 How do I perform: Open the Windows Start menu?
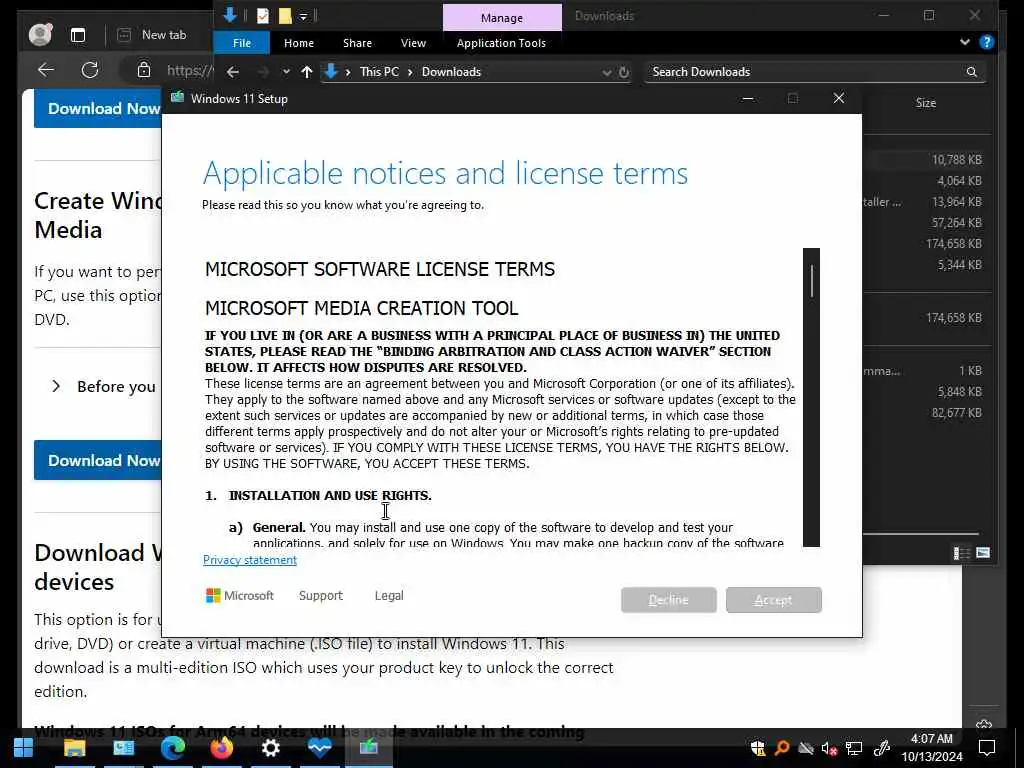tap(24, 747)
